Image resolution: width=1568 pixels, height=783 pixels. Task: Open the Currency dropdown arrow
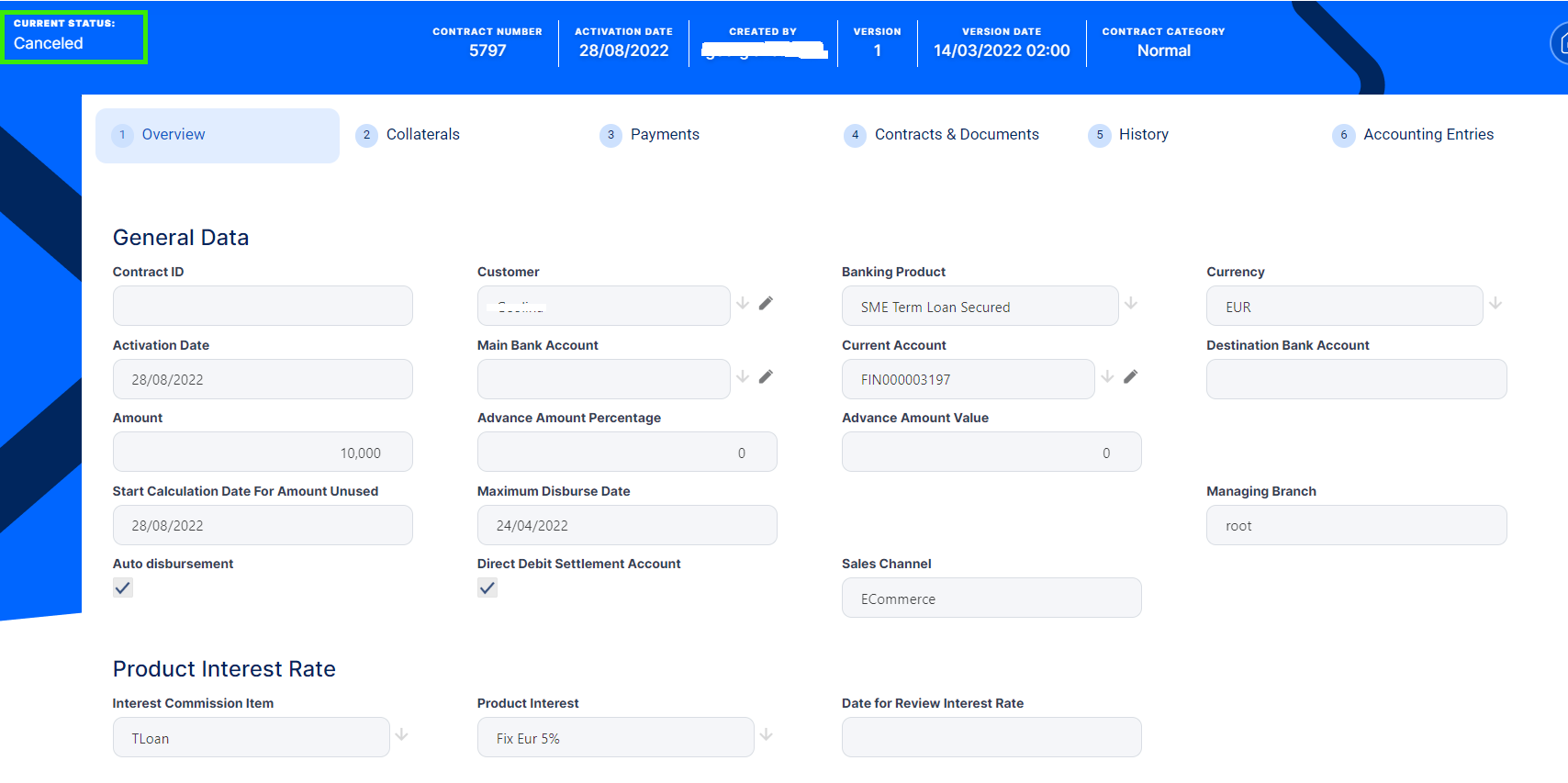tap(1495, 303)
